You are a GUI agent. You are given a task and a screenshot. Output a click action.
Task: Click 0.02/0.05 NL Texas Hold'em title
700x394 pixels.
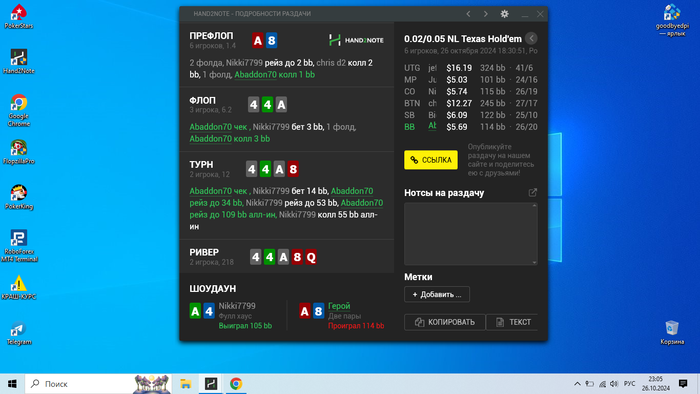tap(463, 39)
